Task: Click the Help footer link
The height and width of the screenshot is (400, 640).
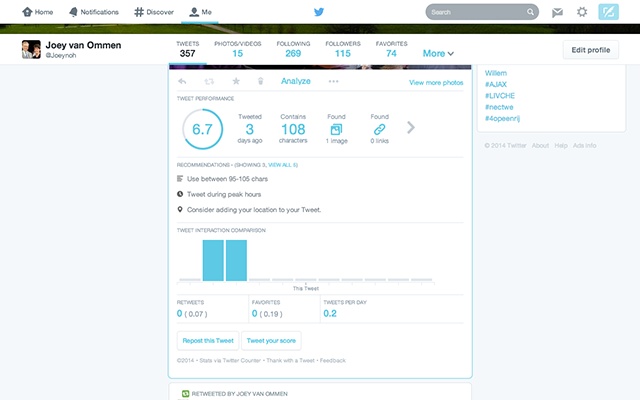Action: pos(561,145)
